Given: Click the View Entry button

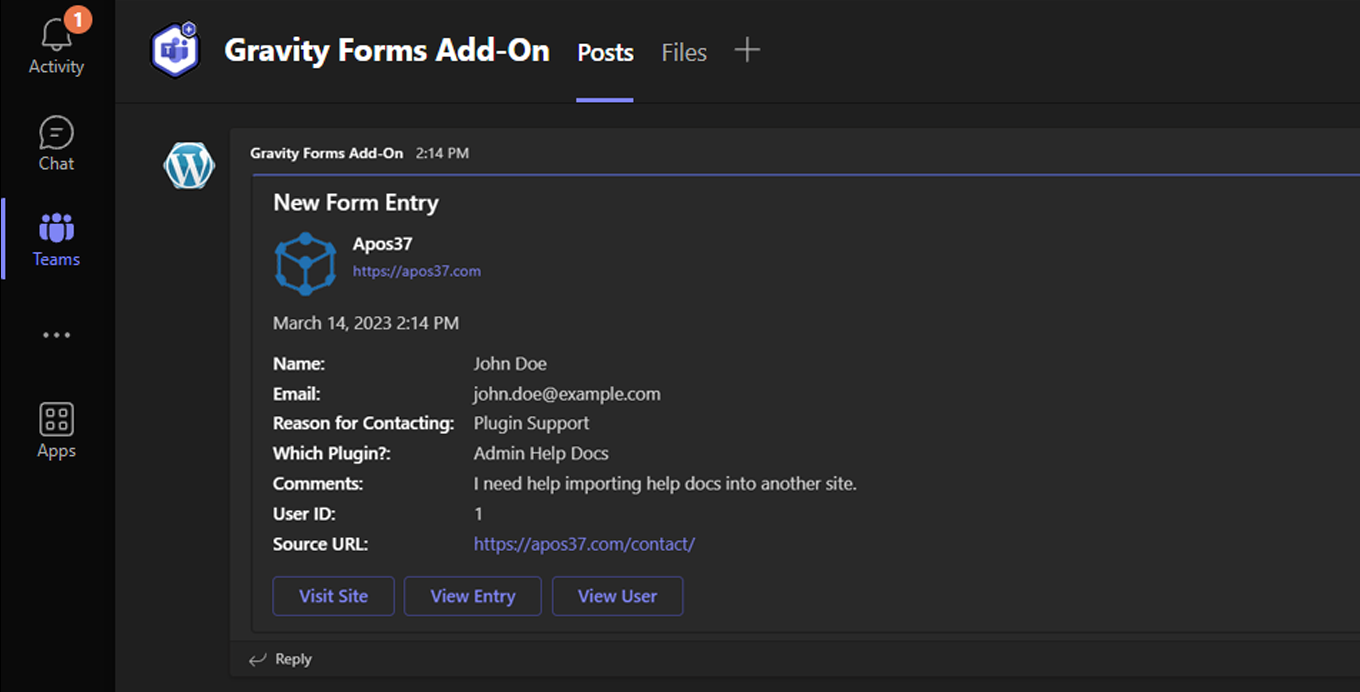Looking at the screenshot, I should pos(472,596).
